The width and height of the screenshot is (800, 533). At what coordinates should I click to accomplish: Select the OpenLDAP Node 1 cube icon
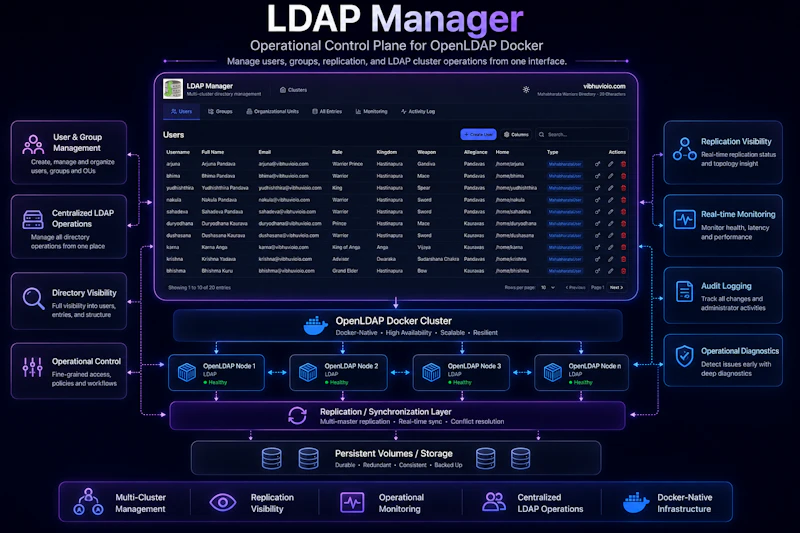tap(187, 372)
